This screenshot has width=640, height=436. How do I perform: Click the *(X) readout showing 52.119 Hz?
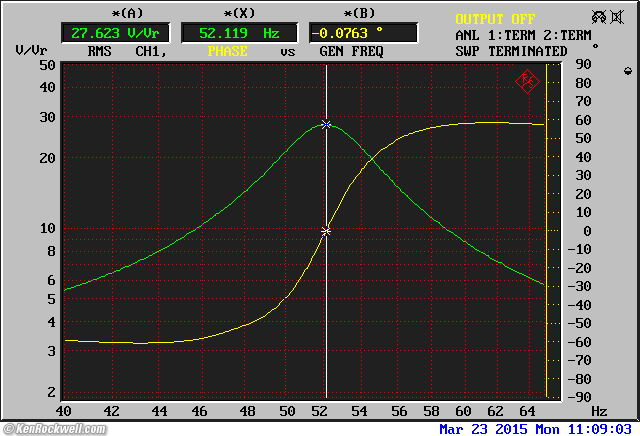[239, 33]
